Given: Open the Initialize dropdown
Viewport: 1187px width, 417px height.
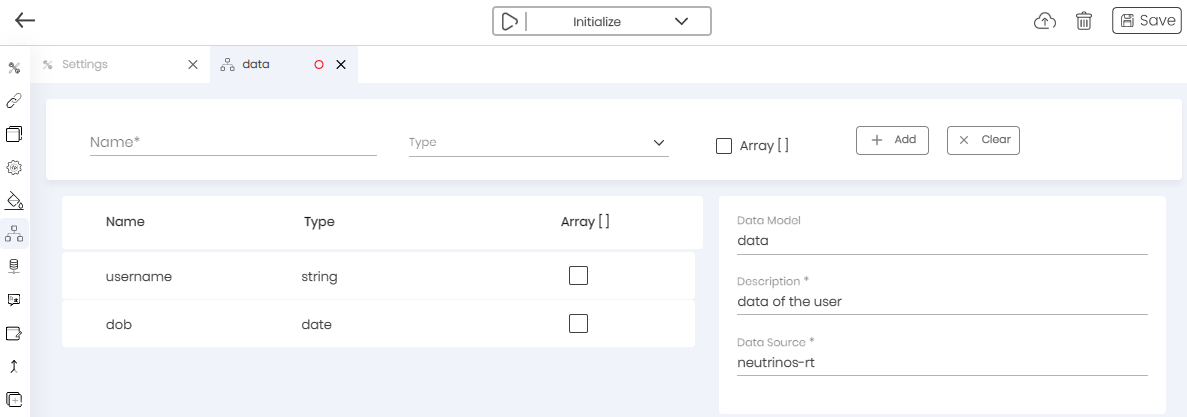Looking at the screenshot, I should tap(681, 21).
